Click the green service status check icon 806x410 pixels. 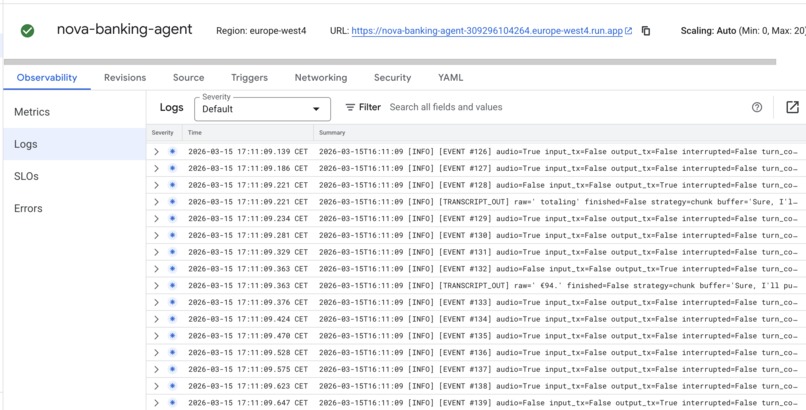(x=27, y=31)
